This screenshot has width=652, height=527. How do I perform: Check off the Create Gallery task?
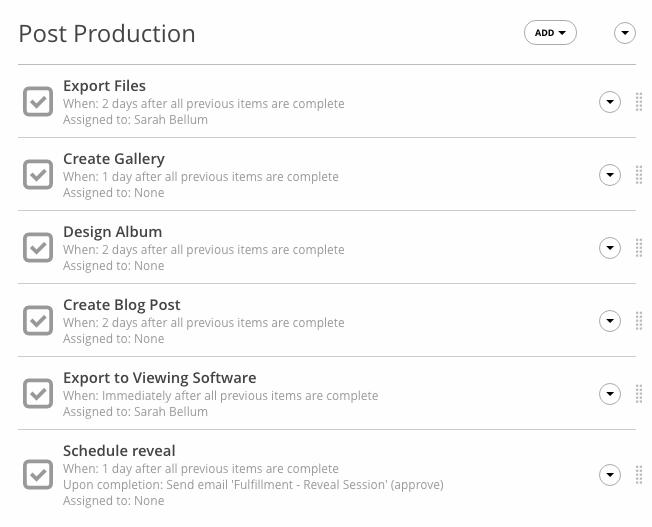(38, 175)
